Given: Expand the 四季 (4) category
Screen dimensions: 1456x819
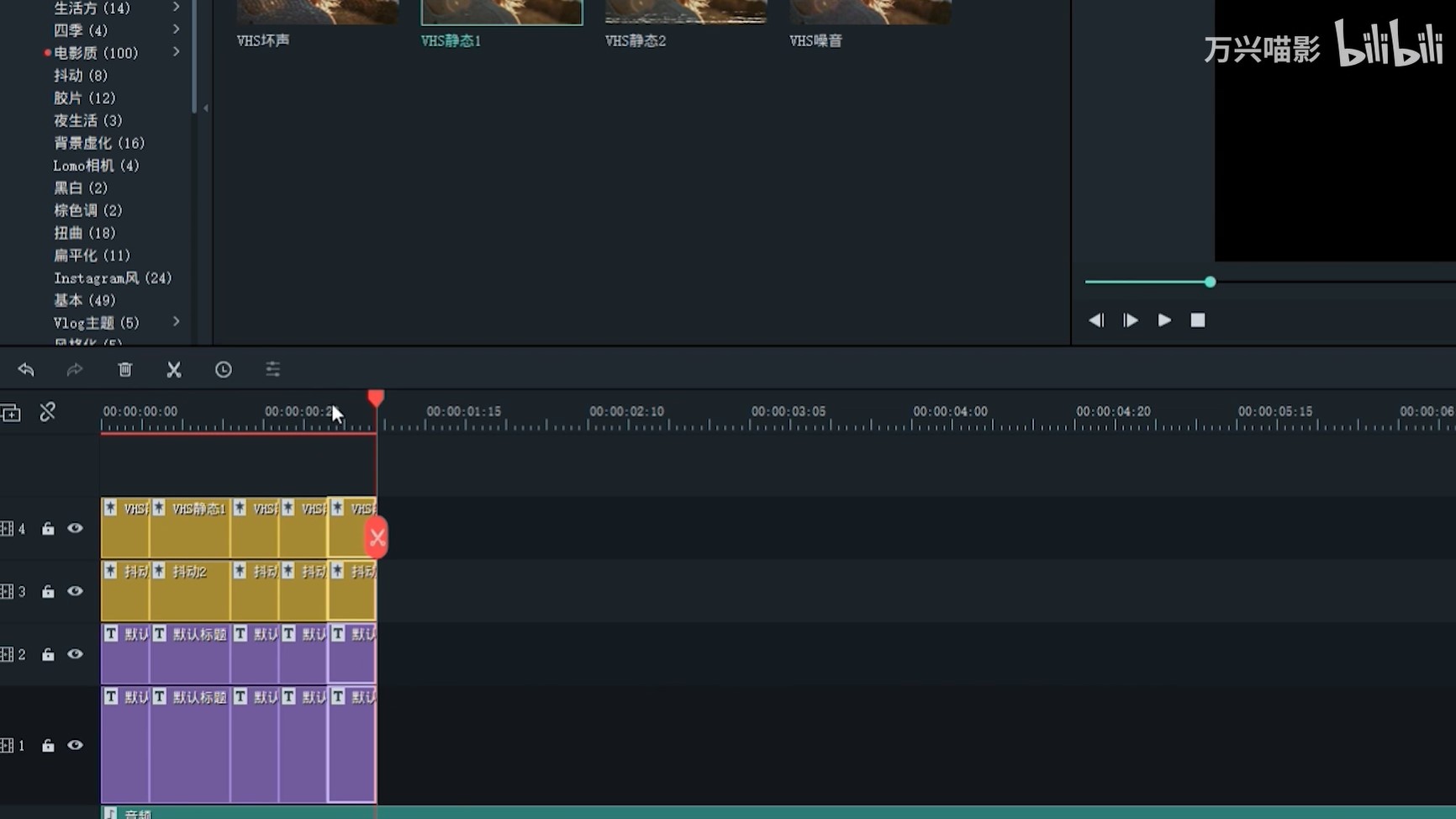Looking at the screenshot, I should [x=176, y=29].
